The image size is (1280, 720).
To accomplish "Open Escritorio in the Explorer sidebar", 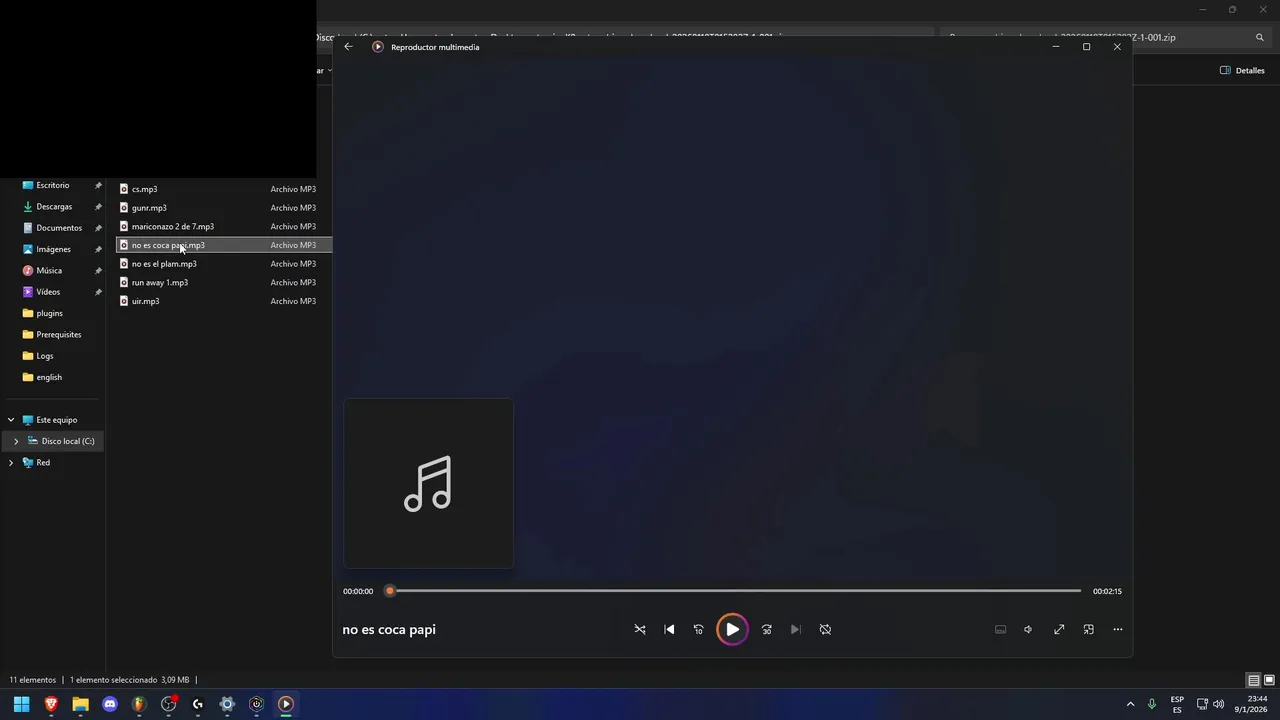I will (x=53, y=185).
